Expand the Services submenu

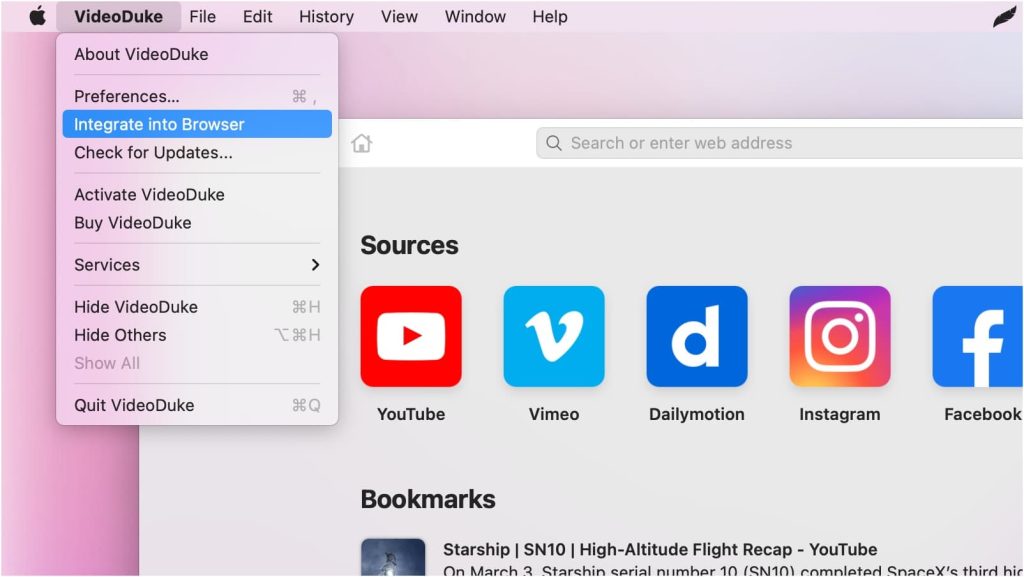point(197,265)
